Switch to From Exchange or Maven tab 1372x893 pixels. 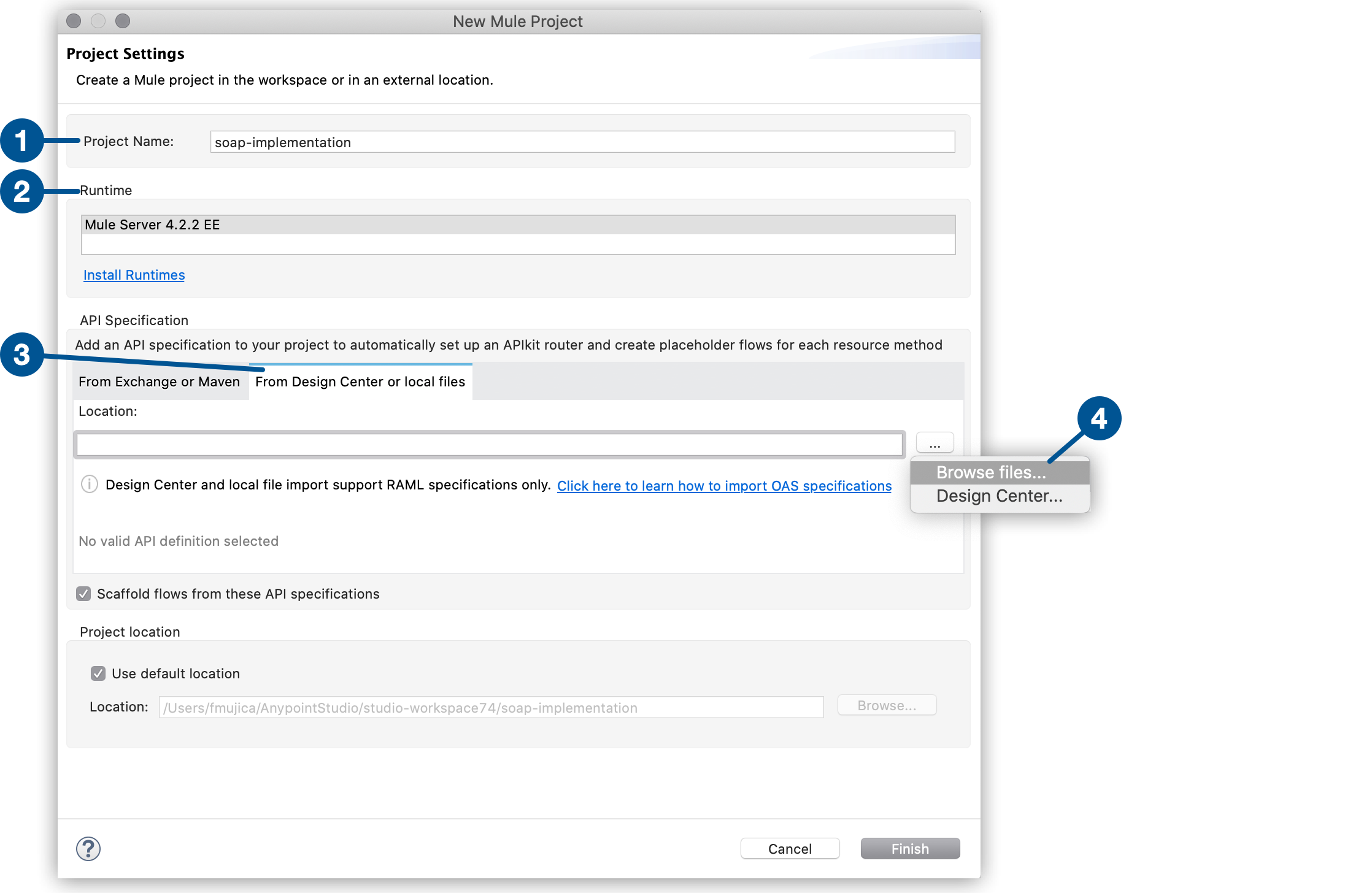(160, 381)
